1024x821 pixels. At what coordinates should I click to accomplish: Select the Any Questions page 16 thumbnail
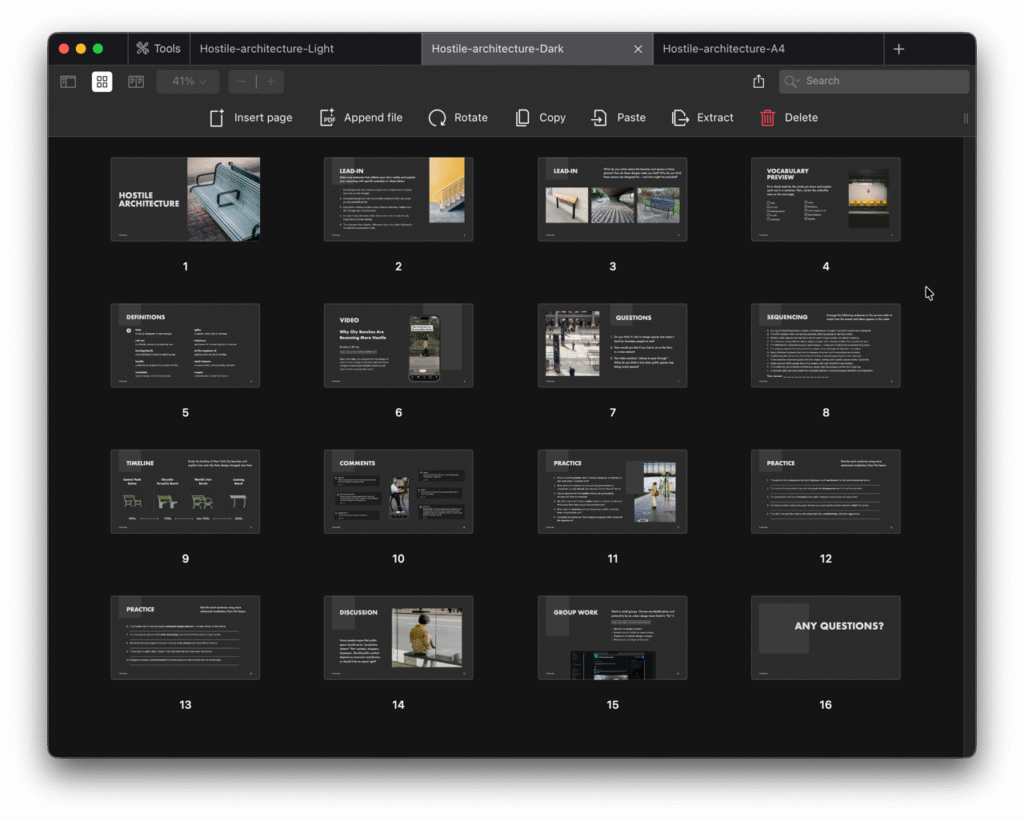click(825, 637)
